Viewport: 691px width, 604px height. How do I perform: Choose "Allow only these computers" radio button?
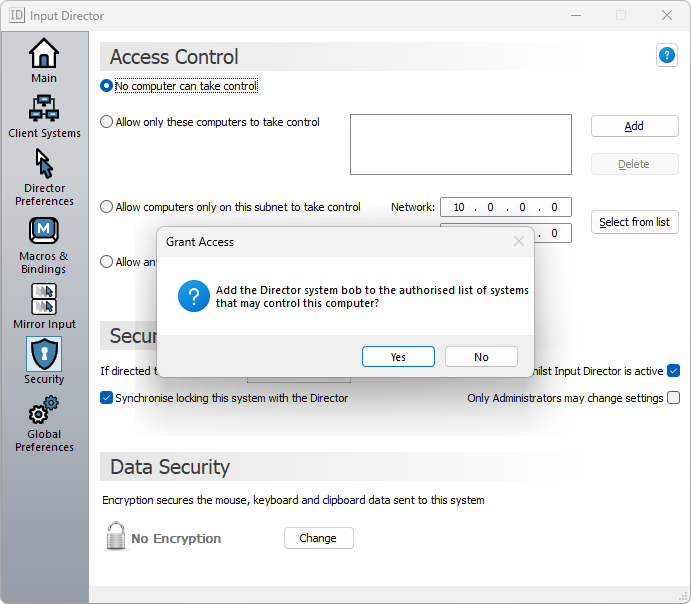pyautogui.click(x=107, y=122)
